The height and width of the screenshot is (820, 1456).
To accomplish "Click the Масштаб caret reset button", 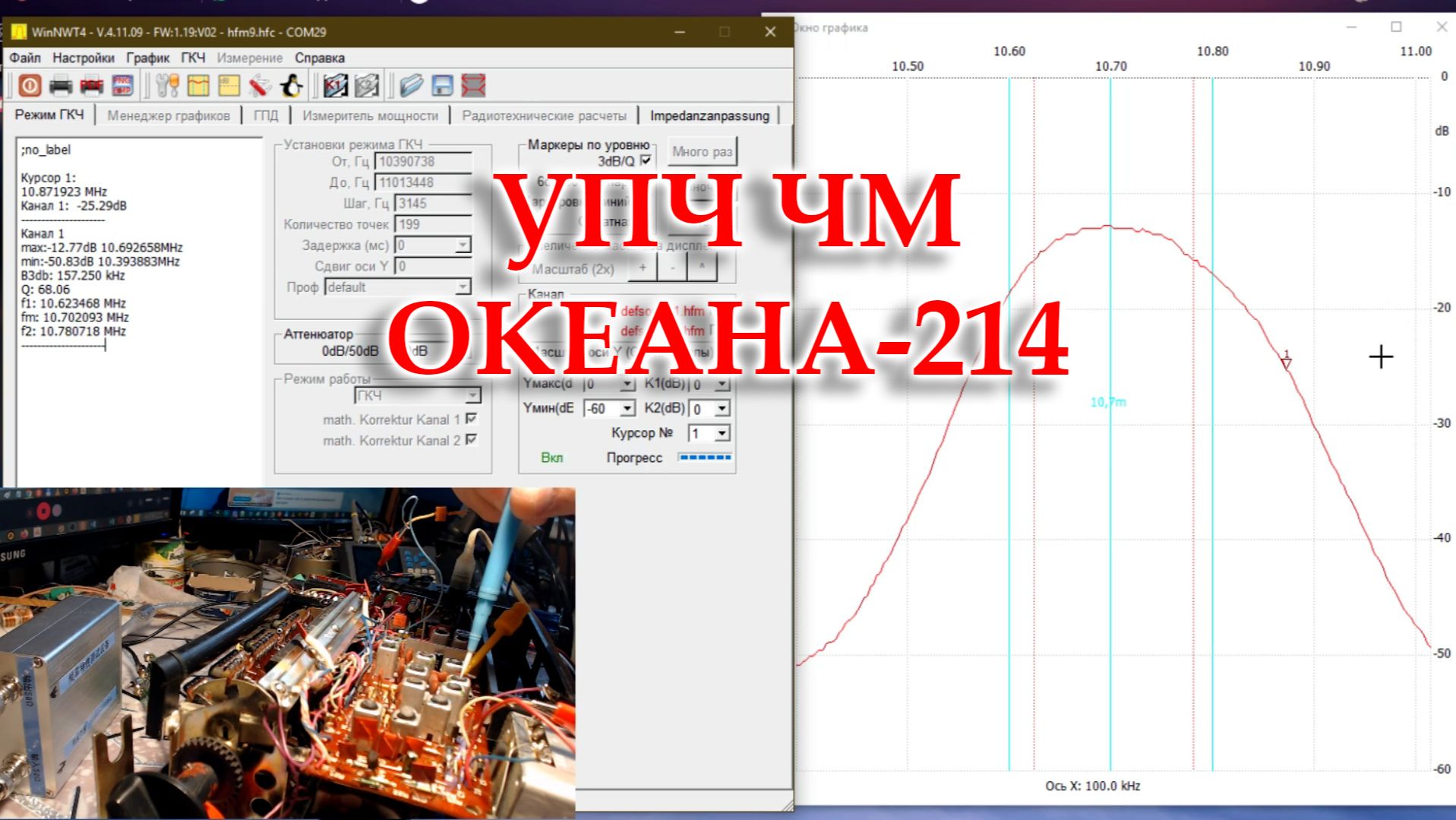I will pos(702,268).
